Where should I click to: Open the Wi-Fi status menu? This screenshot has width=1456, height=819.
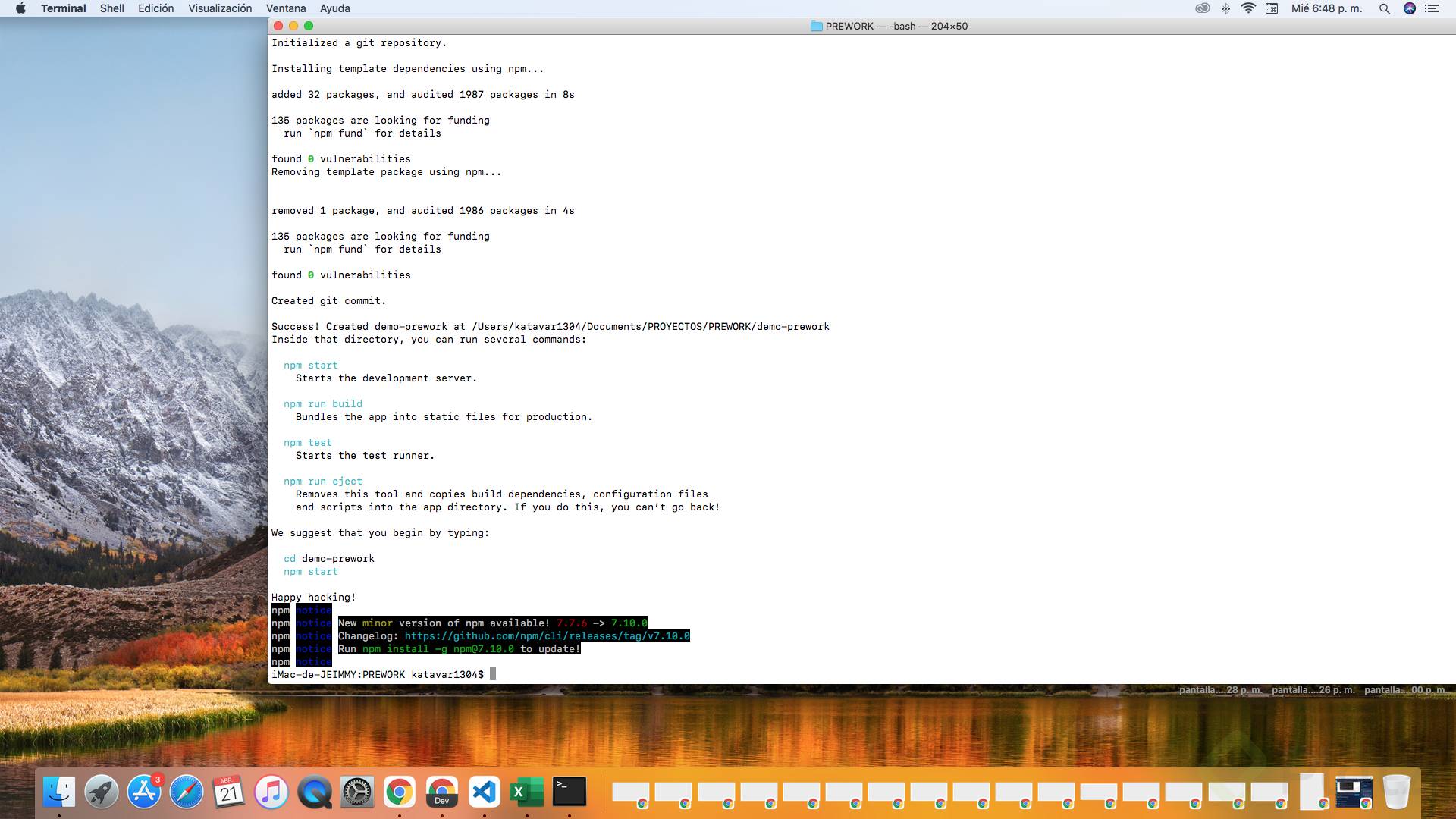click(x=1248, y=8)
